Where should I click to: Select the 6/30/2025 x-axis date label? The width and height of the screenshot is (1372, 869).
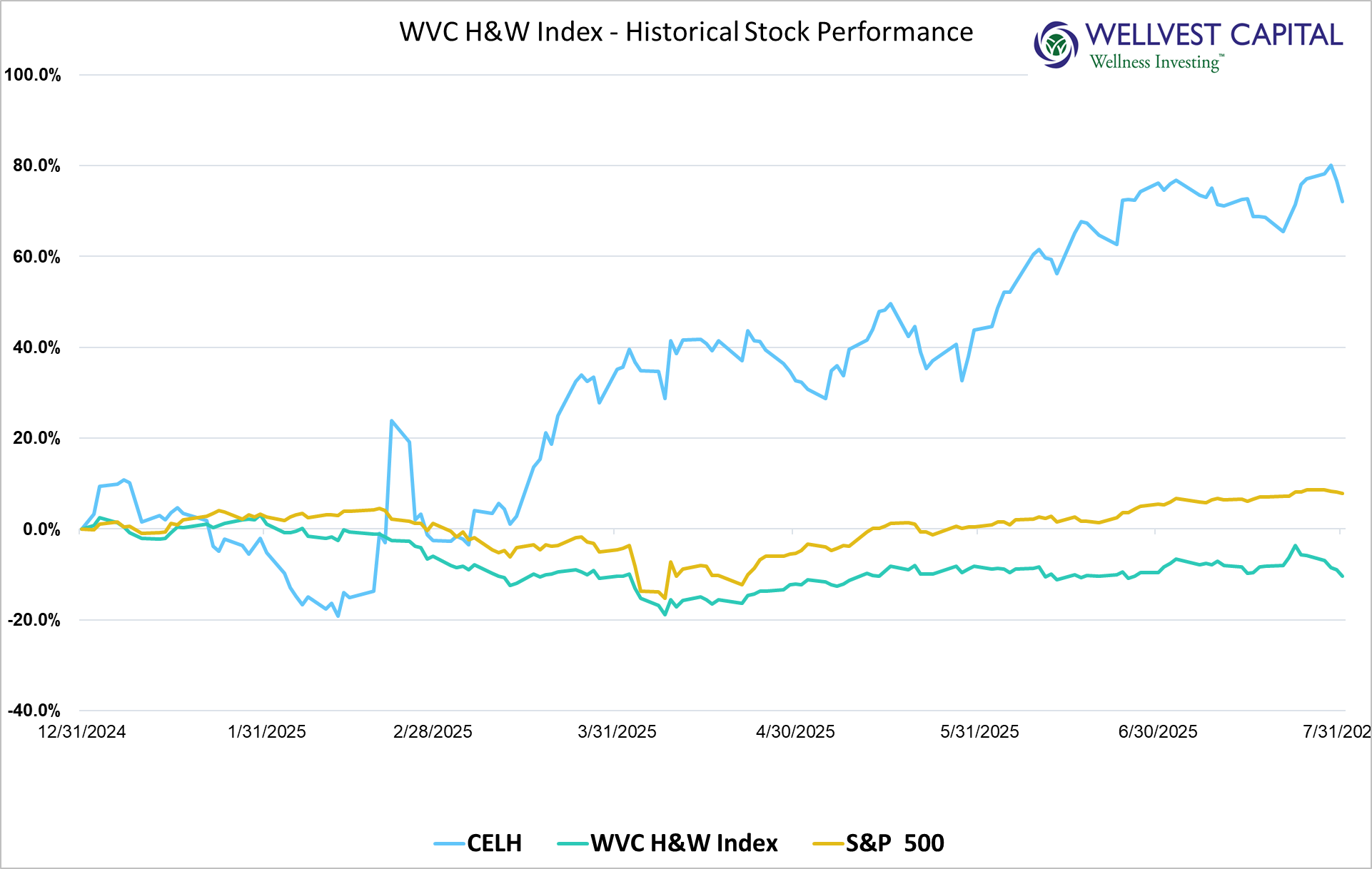tap(1158, 731)
